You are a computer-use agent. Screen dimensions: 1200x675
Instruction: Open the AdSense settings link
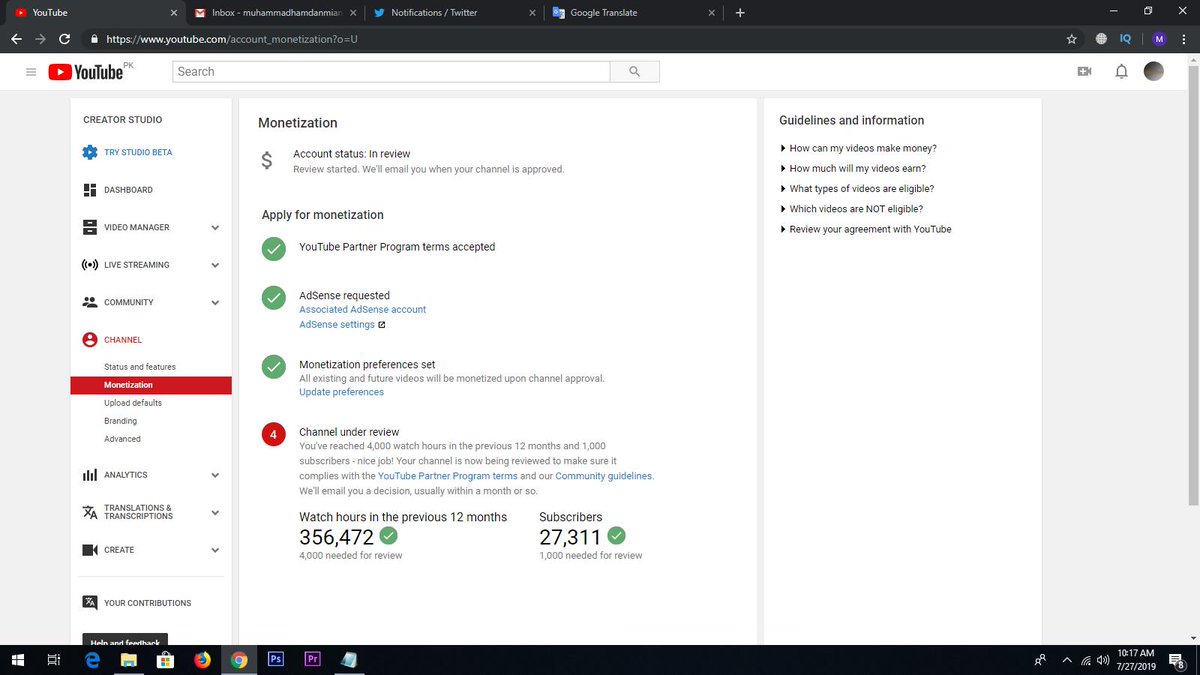click(x=337, y=325)
